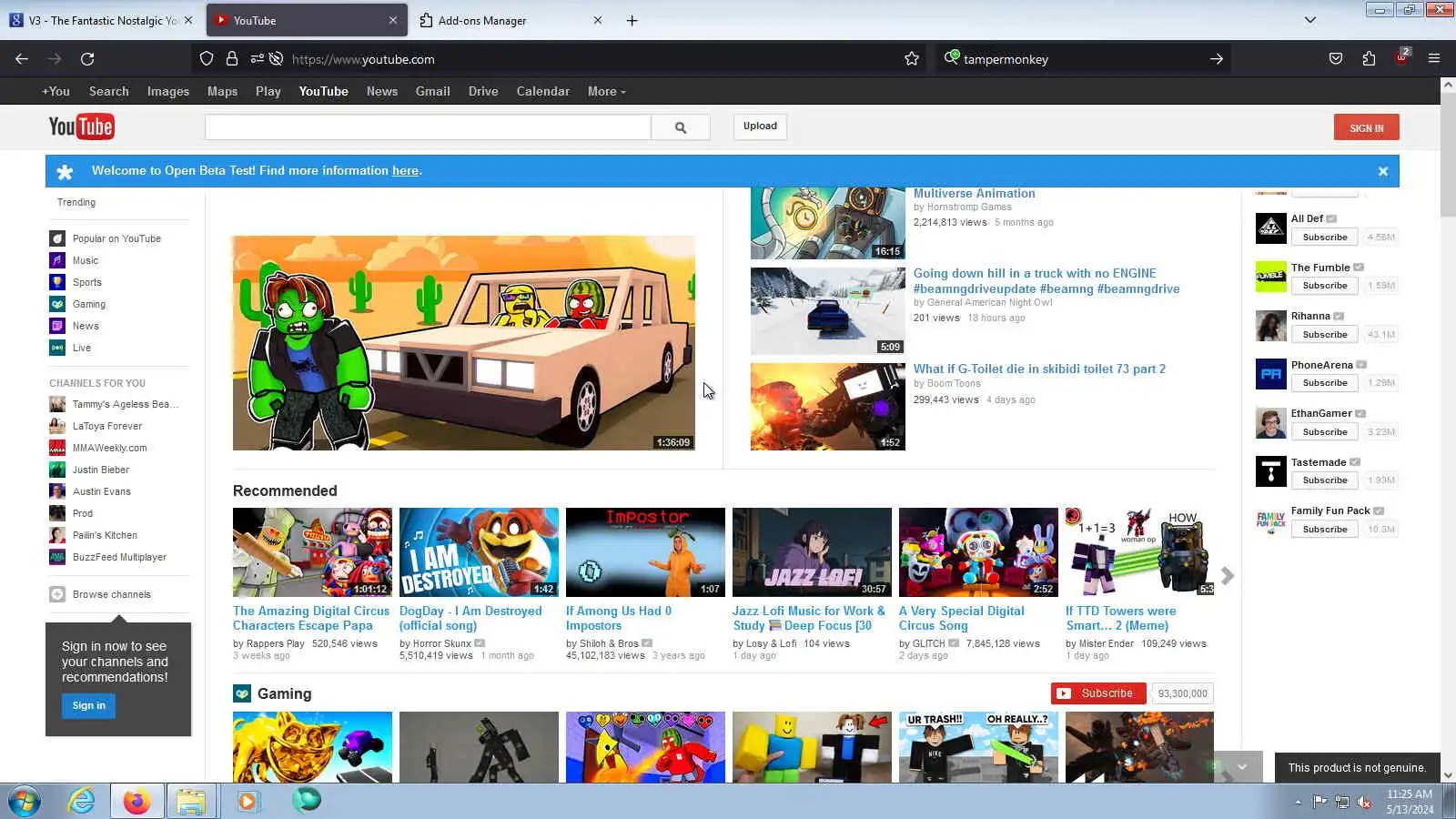Subscribe to the EthanGamer channel

click(1325, 432)
